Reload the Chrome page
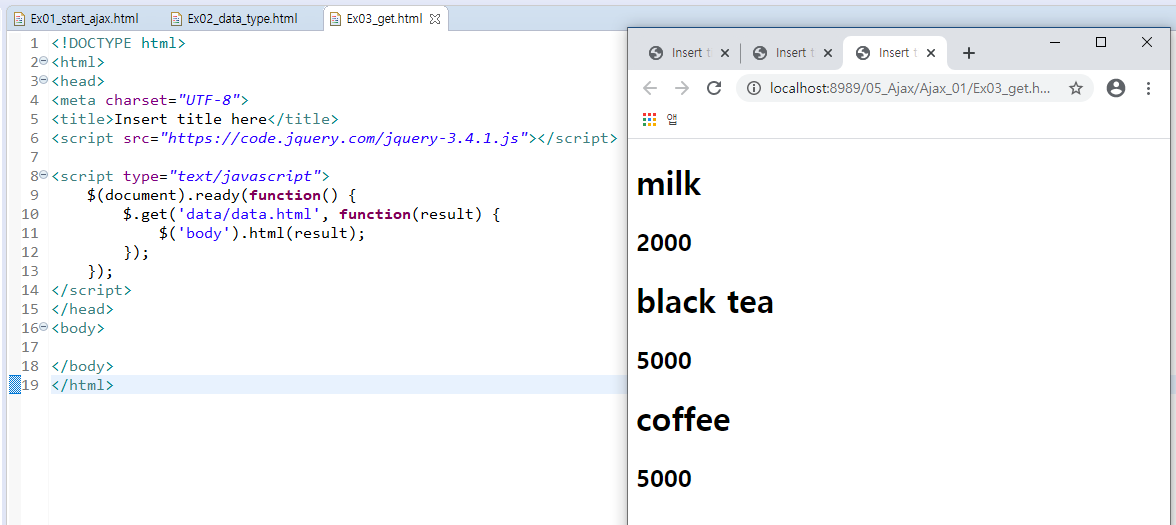 (715, 88)
